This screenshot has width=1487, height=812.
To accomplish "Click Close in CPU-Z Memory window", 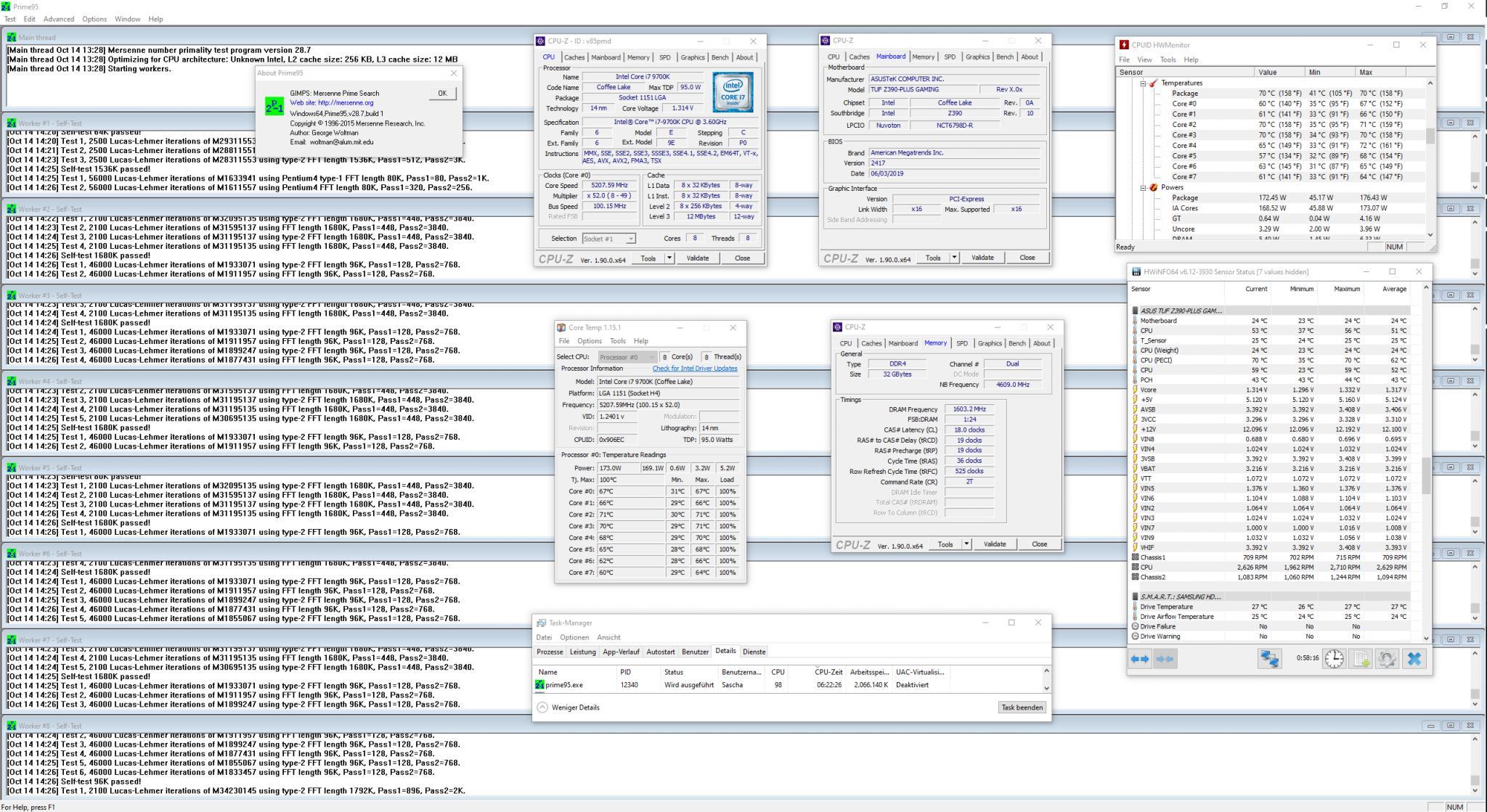I will point(1039,544).
